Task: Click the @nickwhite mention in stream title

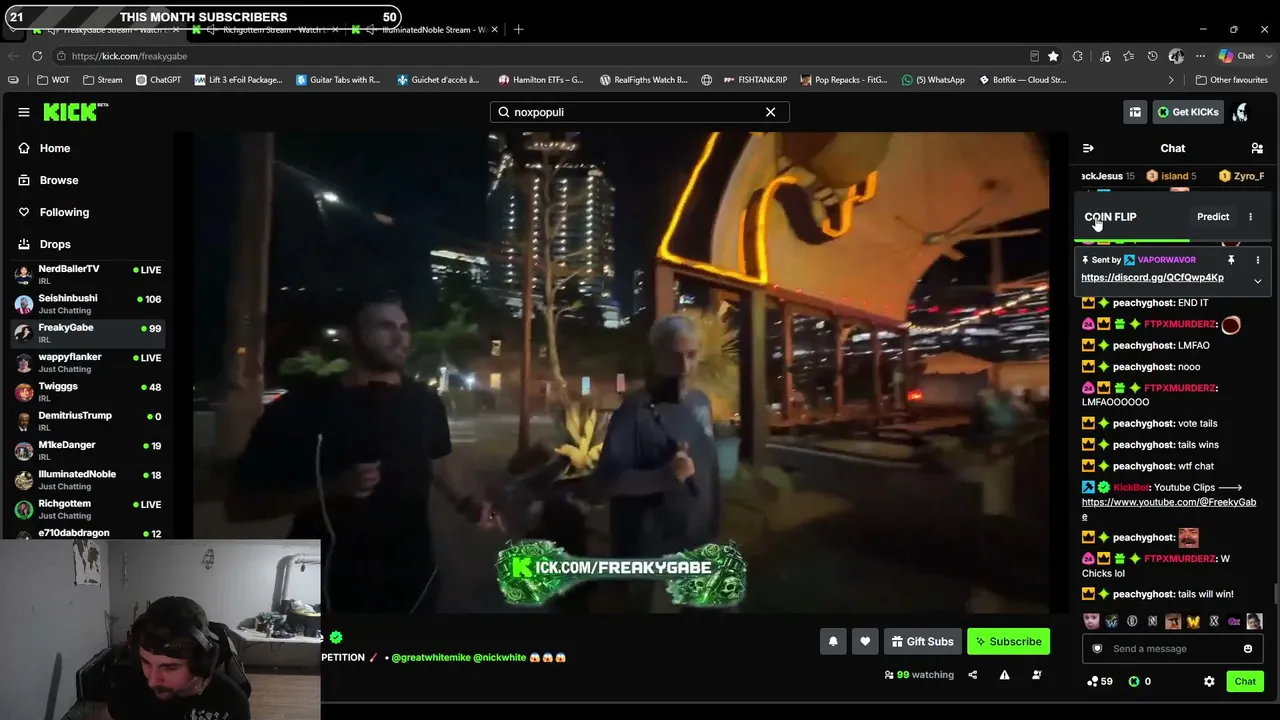Action: pos(499,658)
